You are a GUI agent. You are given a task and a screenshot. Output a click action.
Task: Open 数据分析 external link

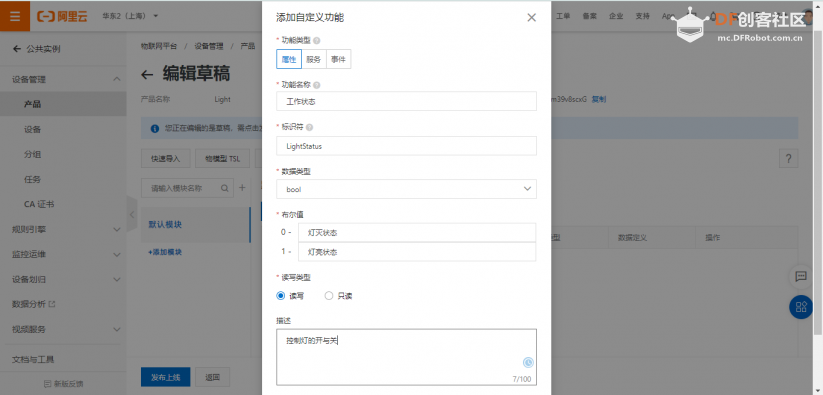pos(34,304)
